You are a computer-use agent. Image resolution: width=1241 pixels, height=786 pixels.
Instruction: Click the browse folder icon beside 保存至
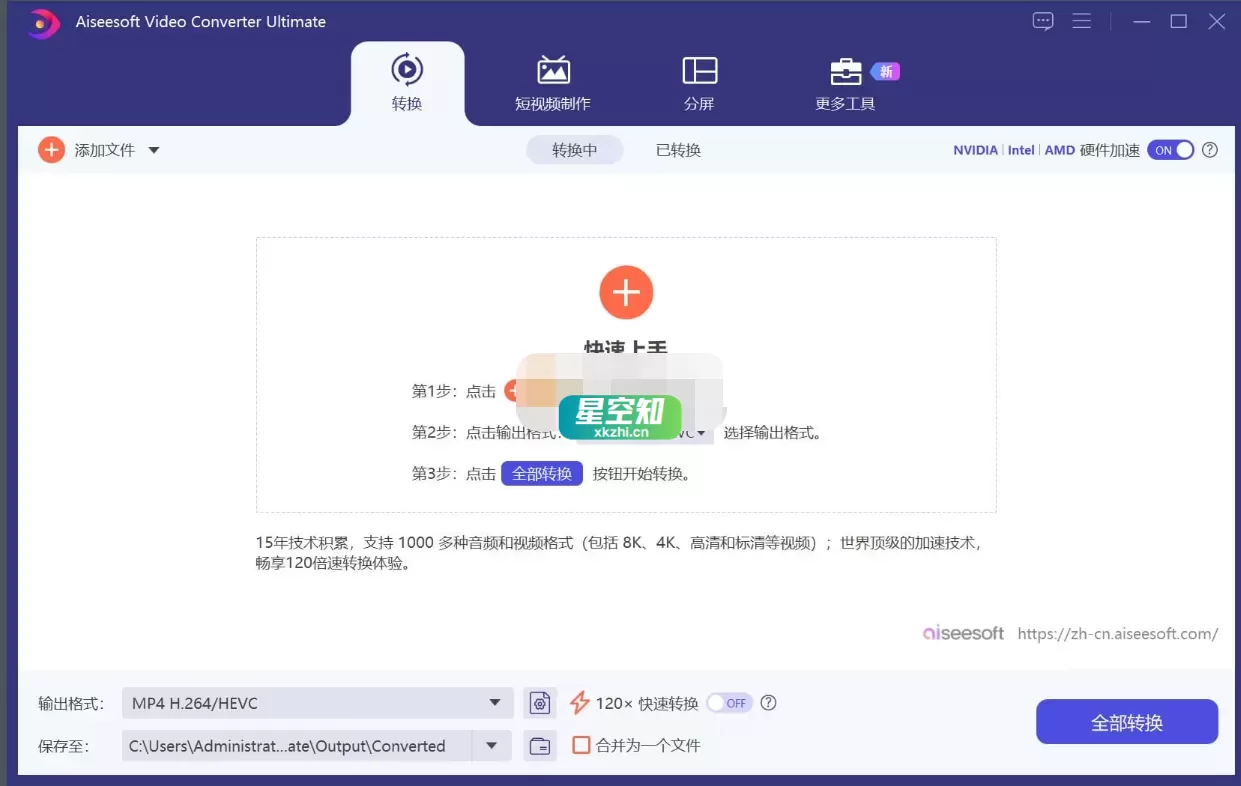coord(540,745)
